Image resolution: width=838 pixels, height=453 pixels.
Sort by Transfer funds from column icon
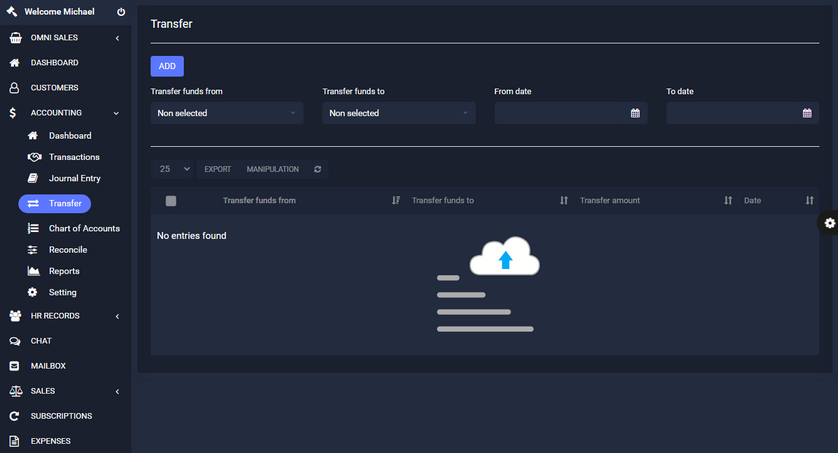[396, 200]
